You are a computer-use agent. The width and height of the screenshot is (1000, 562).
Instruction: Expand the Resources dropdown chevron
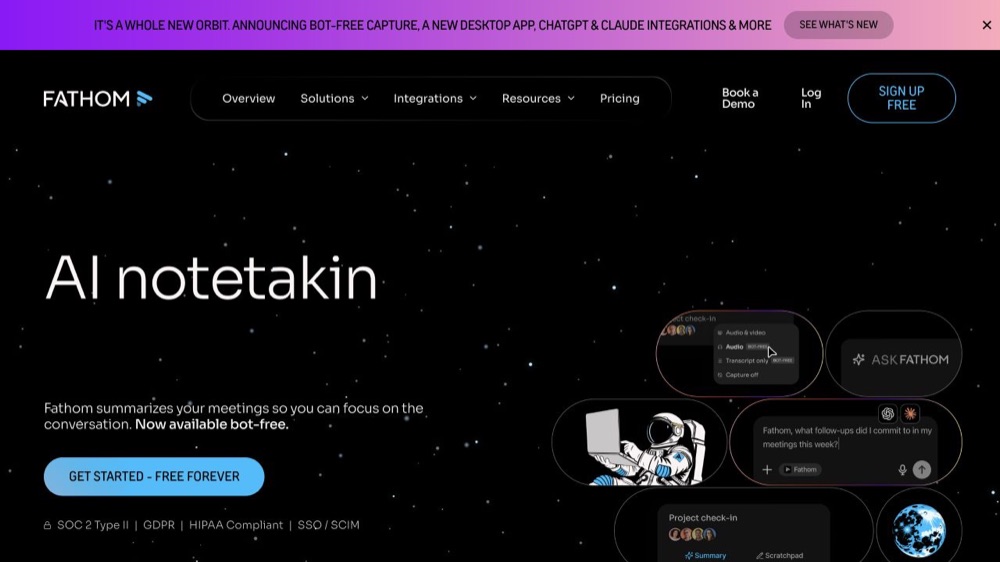tap(571, 98)
